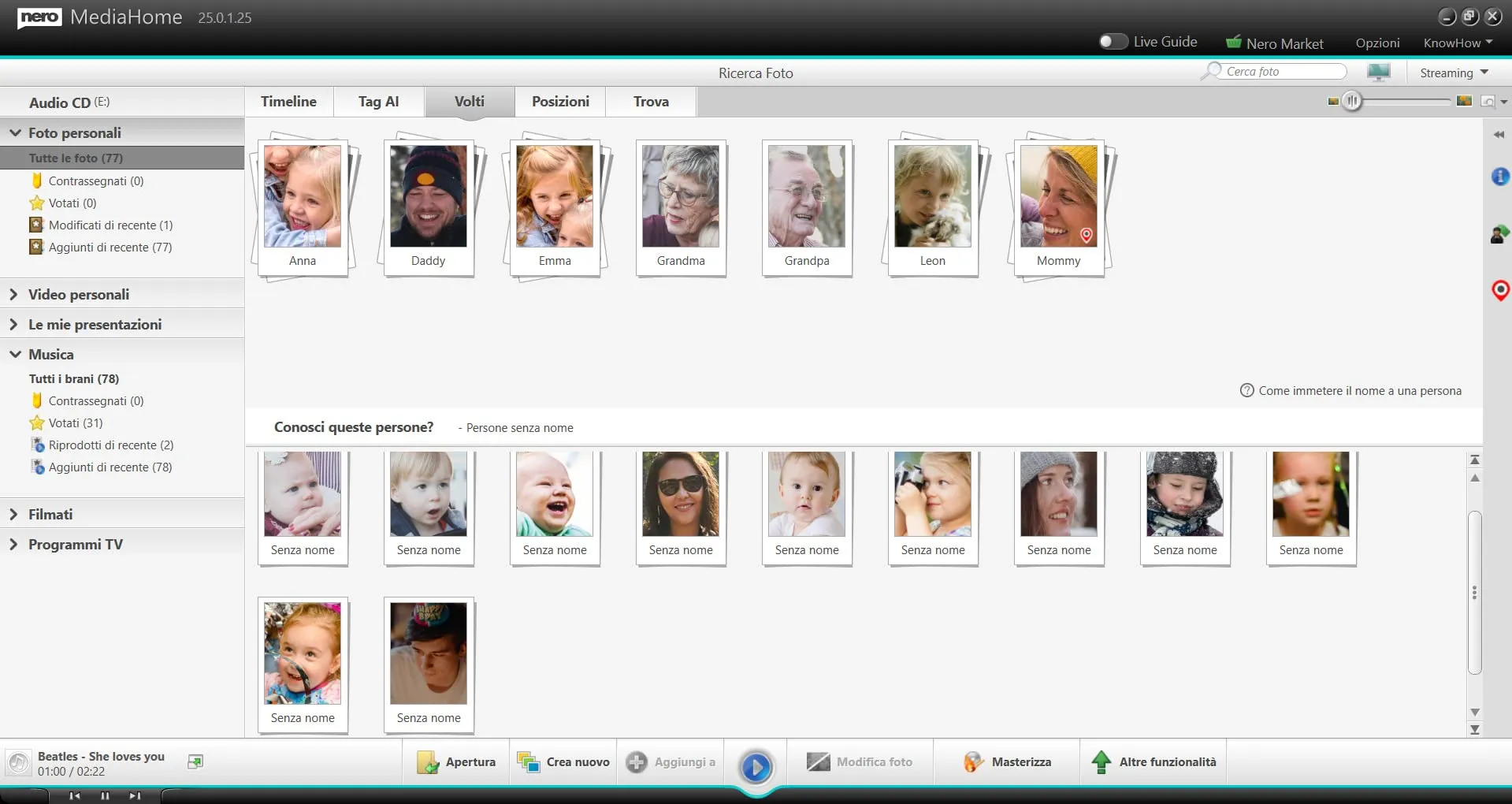Open Grandma's face photo stack
This screenshot has height=804, width=1512.
pyautogui.click(x=681, y=205)
